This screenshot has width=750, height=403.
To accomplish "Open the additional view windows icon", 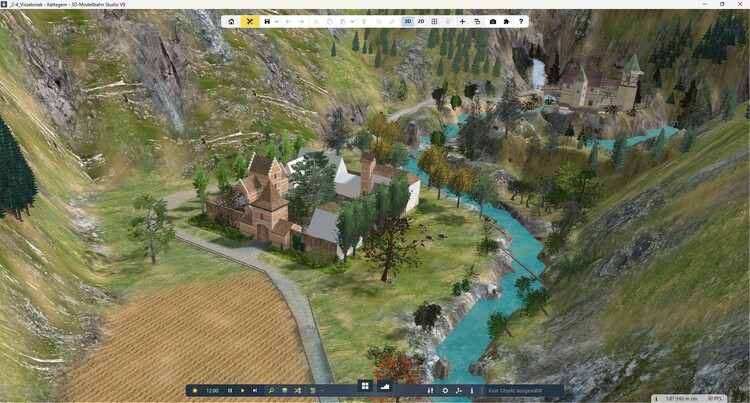I will pyautogui.click(x=477, y=22).
